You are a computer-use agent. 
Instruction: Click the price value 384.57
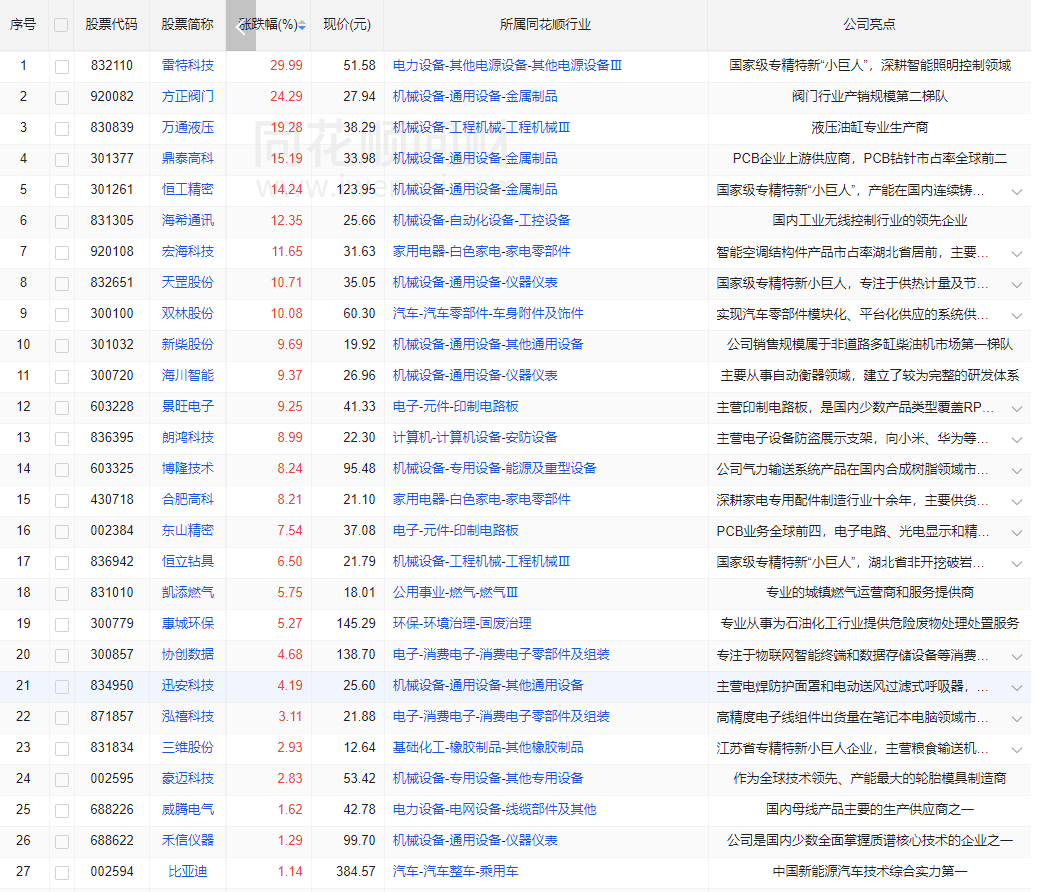[356, 872]
